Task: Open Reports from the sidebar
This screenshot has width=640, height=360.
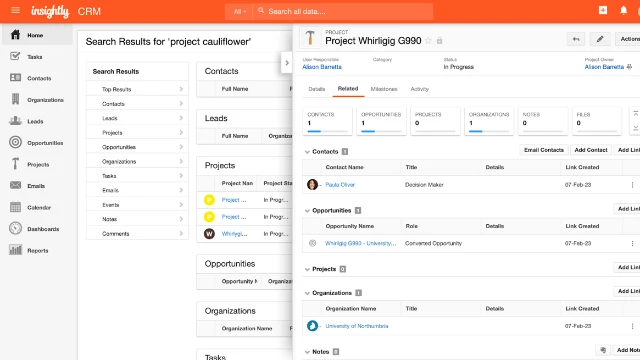Action: click(37, 251)
